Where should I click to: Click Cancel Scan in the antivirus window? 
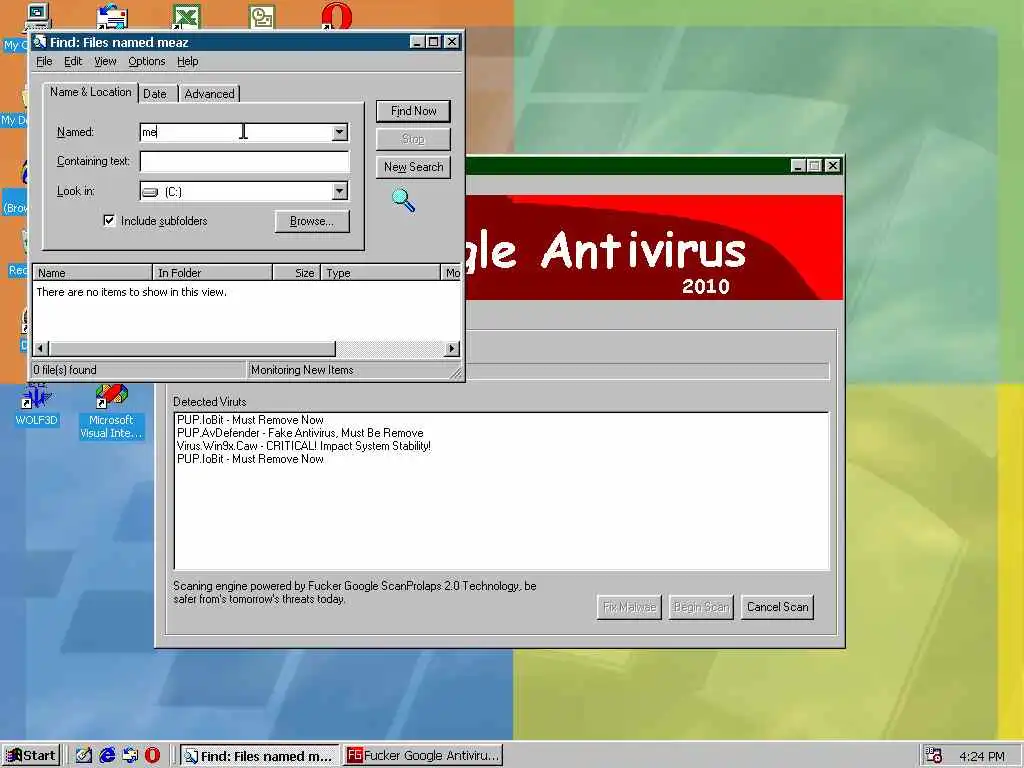point(777,607)
